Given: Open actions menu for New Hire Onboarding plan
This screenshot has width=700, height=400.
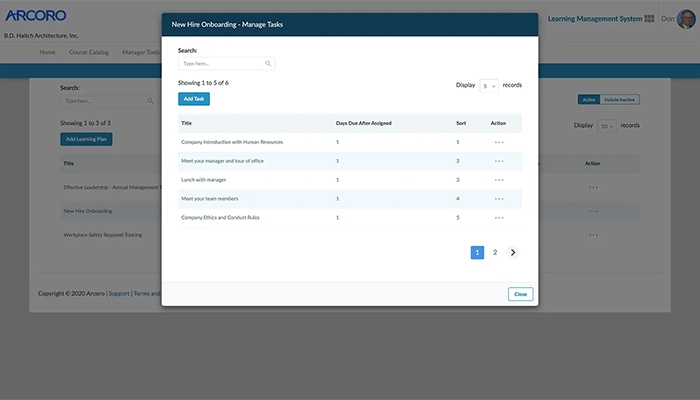Looking at the screenshot, I should [x=593, y=211].
